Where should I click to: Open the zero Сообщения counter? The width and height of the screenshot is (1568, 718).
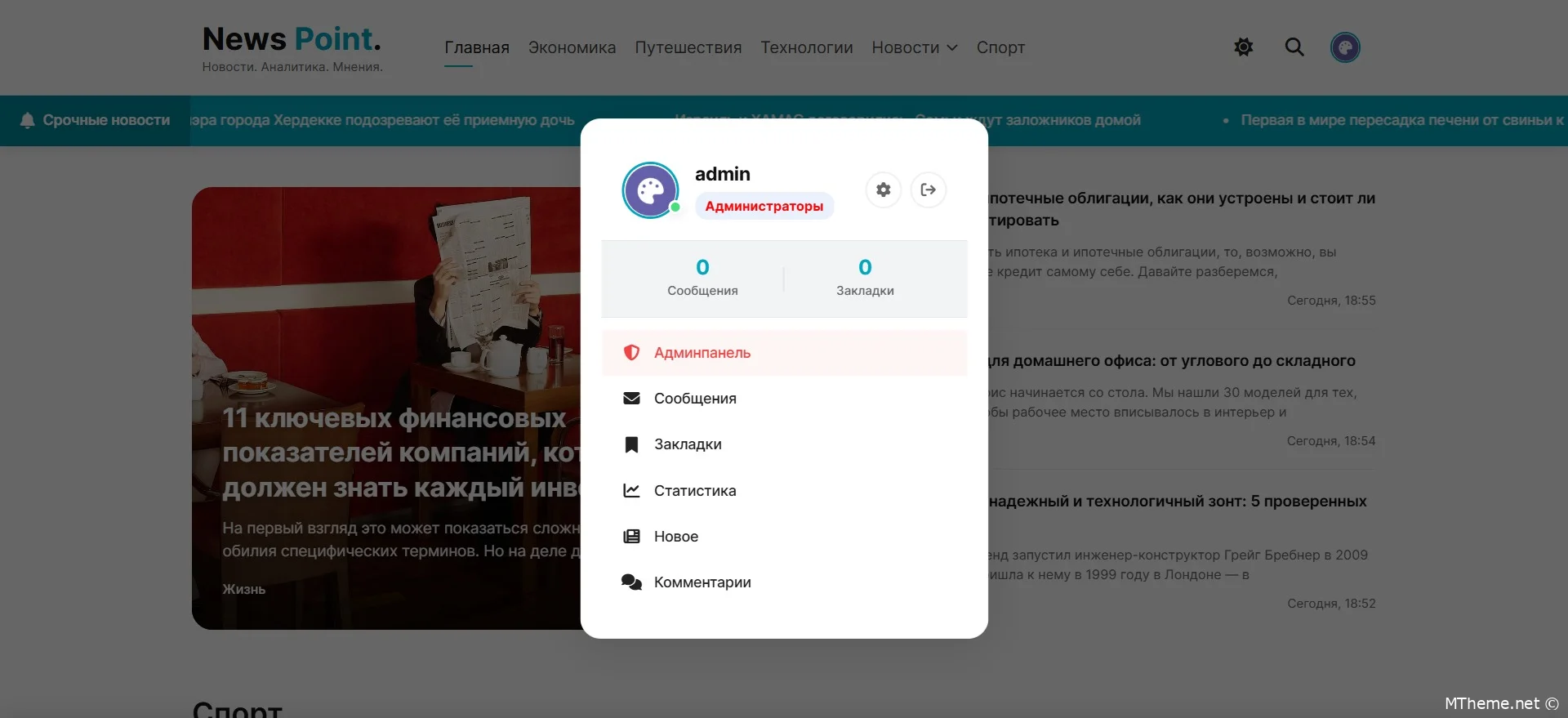(702, 278)
